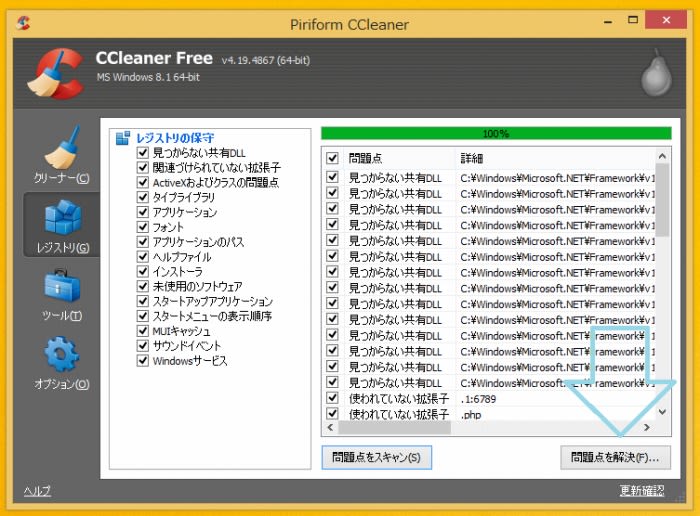The width and height of the screenshot is (700, 516).
Task: Select the レジストリ registry cubes icon
Action: coord(61,221)
